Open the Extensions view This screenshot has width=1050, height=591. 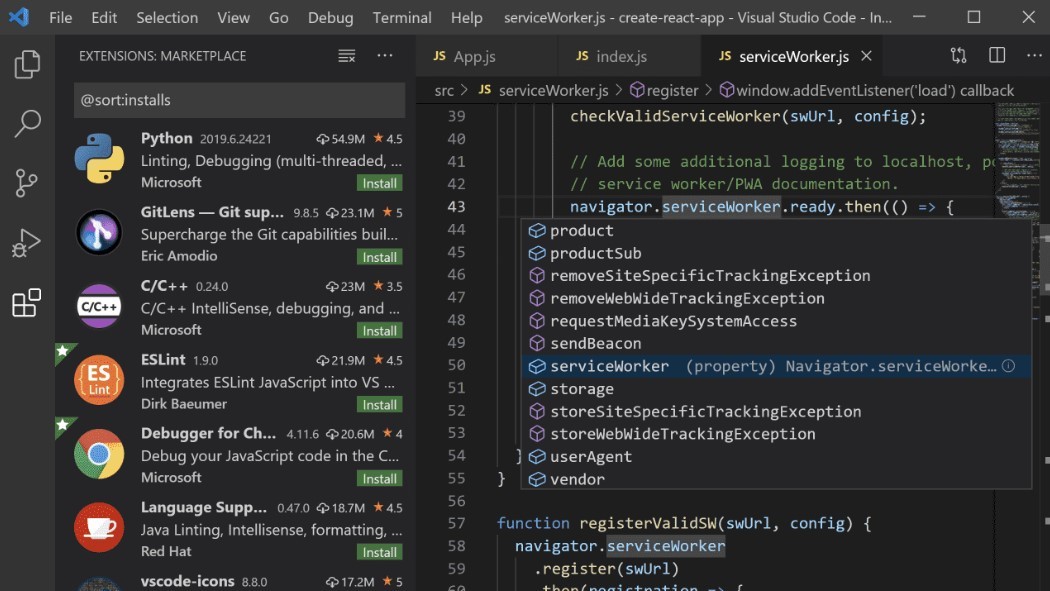26,302
